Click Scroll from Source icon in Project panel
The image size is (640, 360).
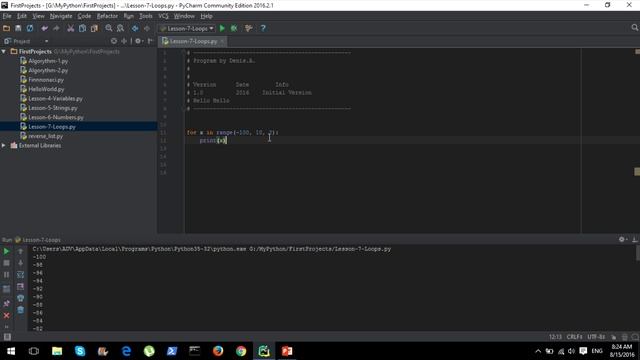pos(114,41)
